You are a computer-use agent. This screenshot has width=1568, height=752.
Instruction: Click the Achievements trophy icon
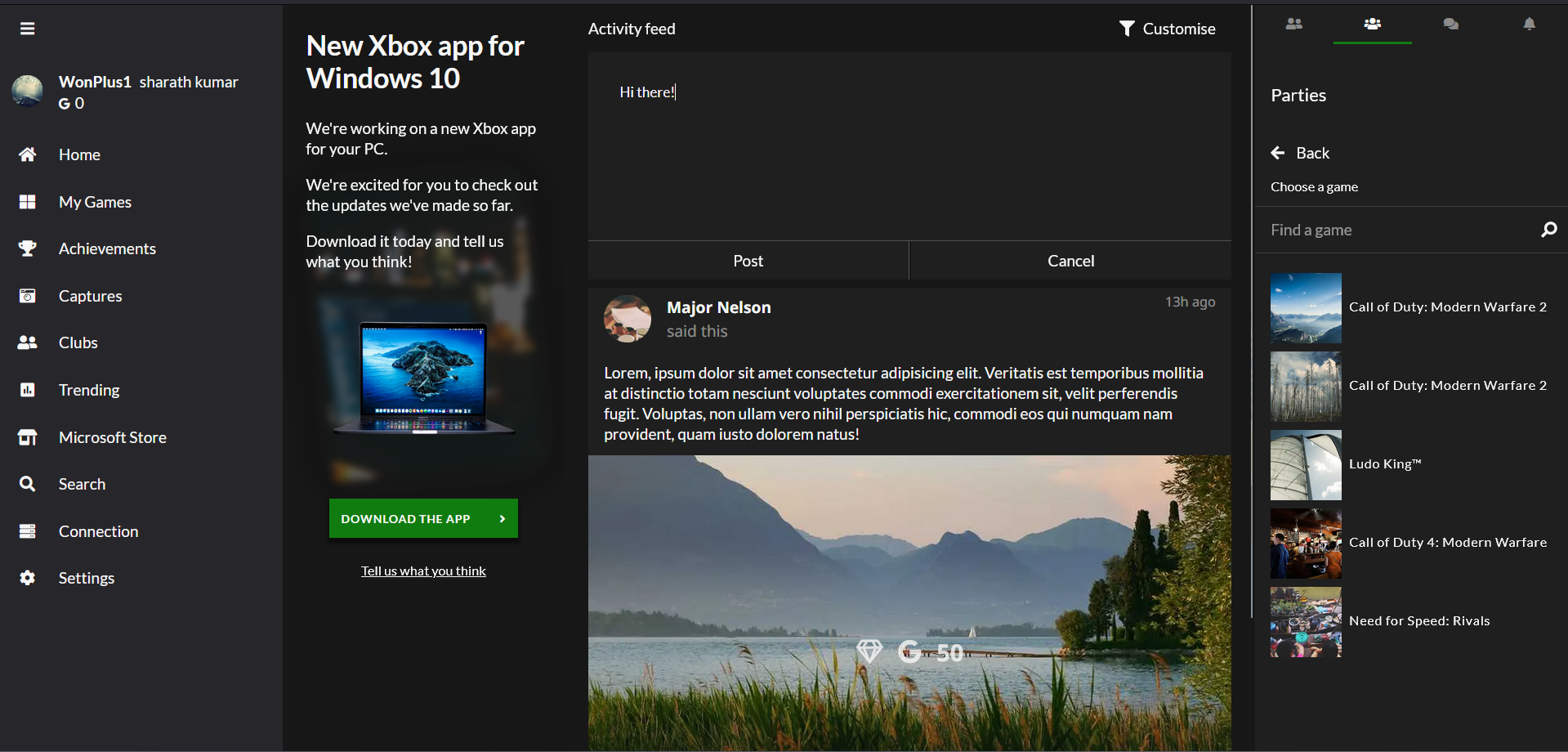[x=27, y=248]
